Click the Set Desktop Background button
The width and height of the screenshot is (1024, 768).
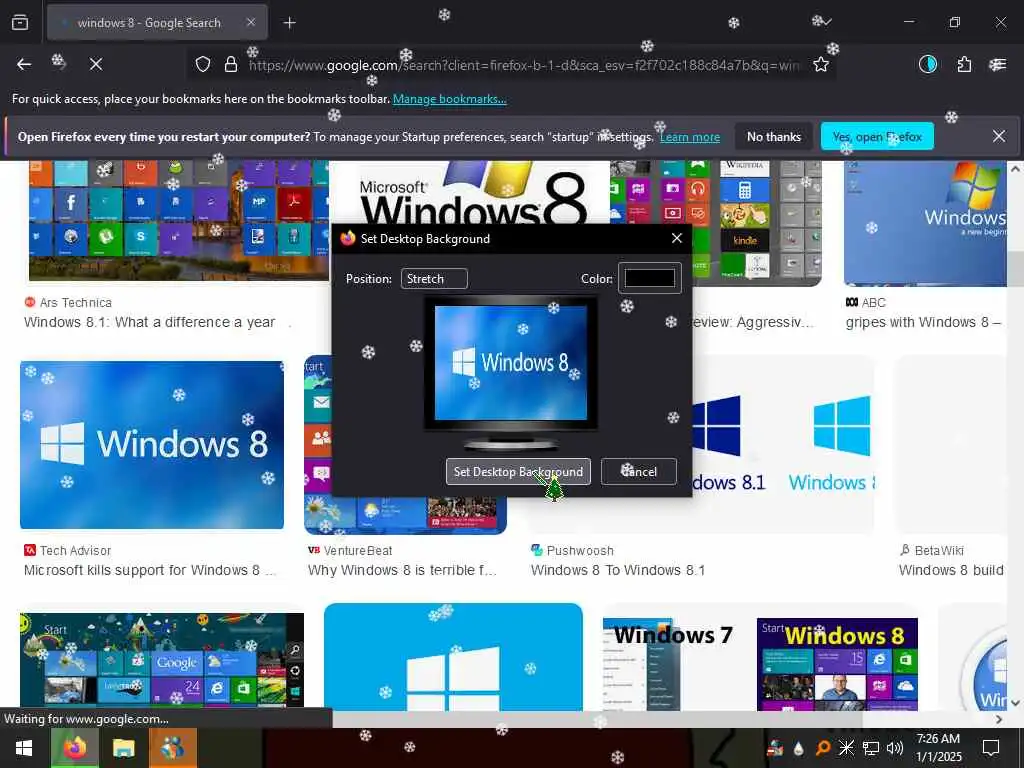(518, 472)
